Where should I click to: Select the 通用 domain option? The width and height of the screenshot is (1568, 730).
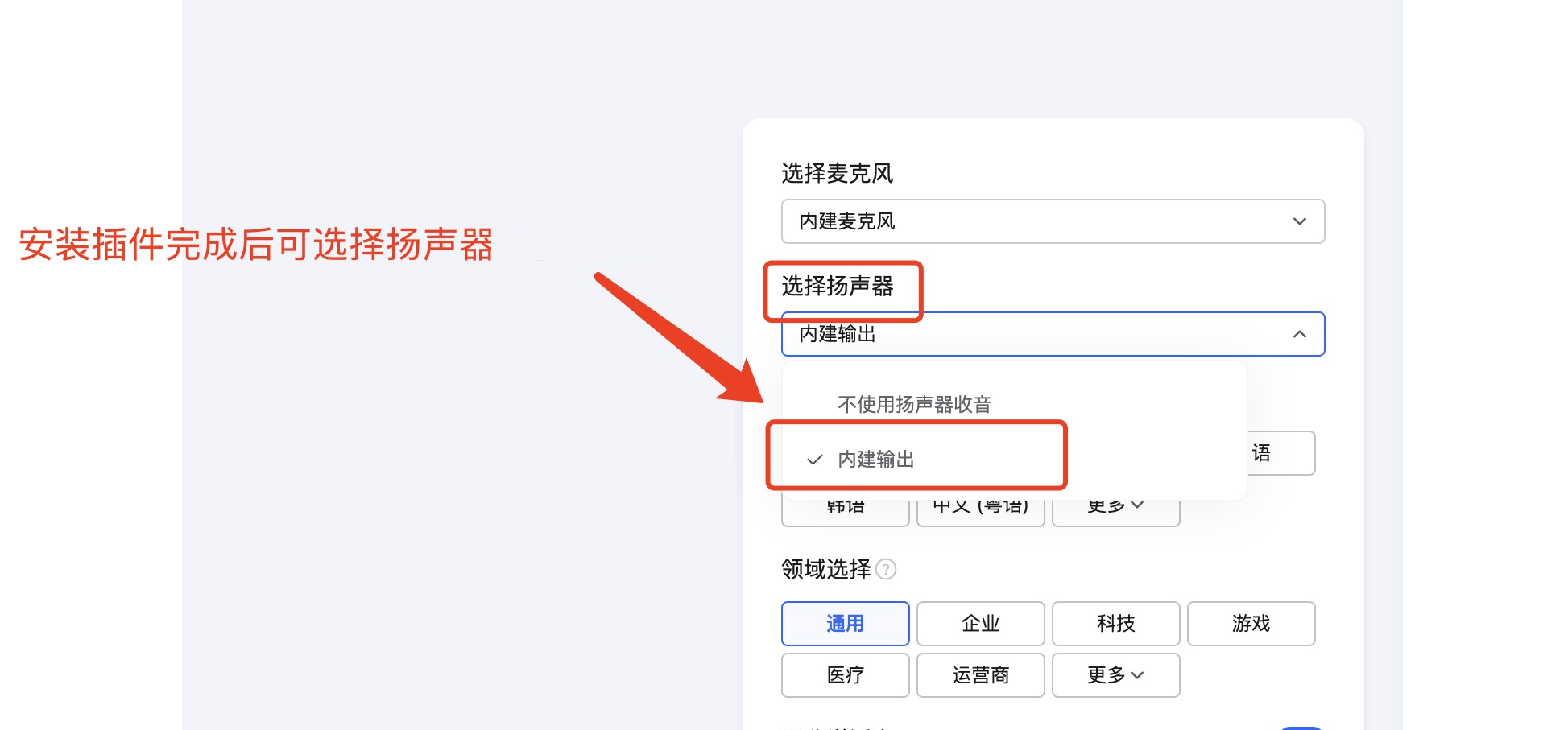845,624
